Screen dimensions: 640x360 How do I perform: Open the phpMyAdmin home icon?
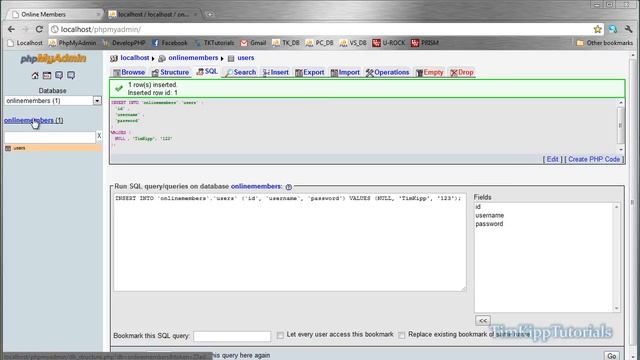[35, 76]
